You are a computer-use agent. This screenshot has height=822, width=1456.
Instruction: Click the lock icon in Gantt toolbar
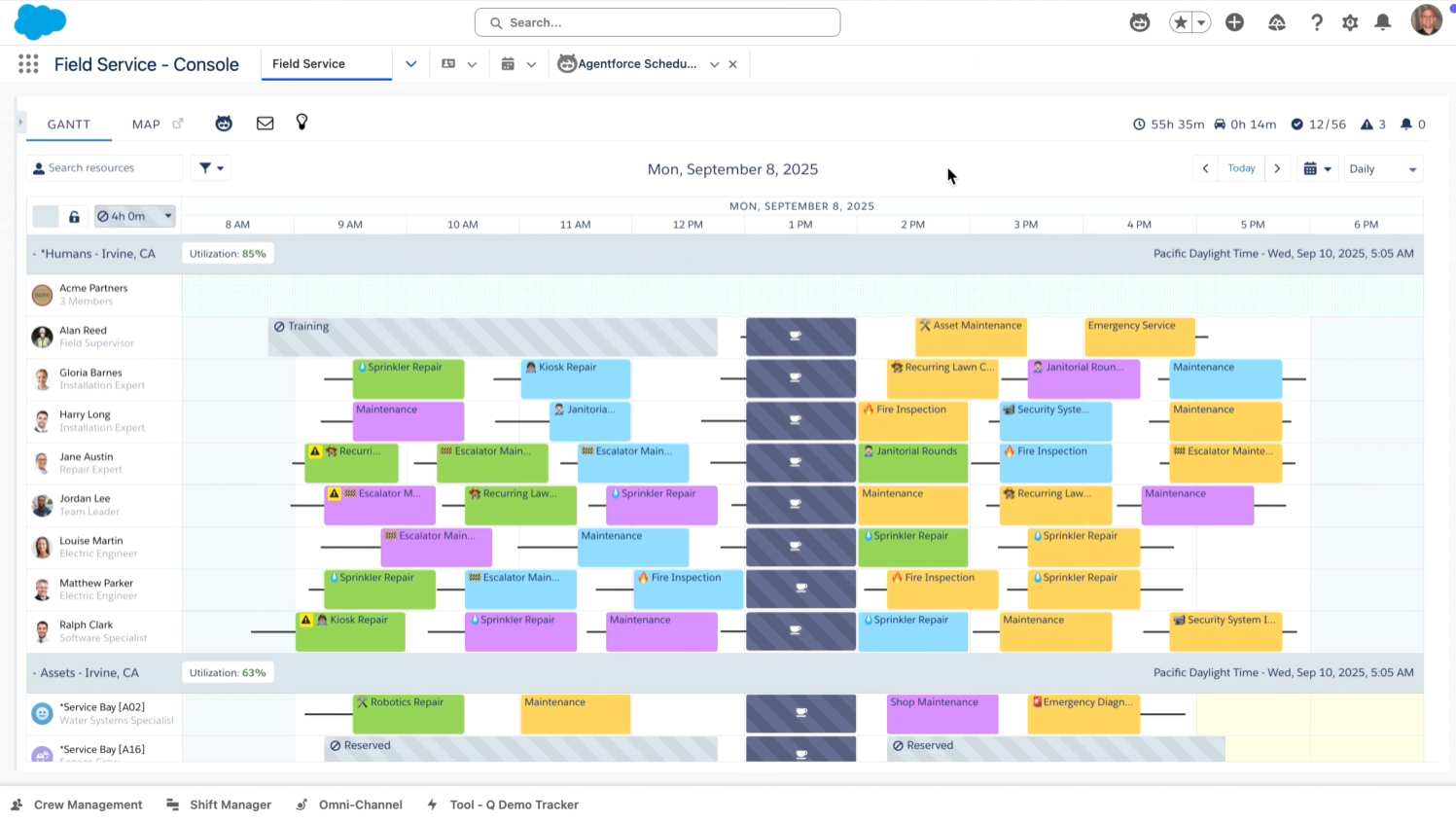(74, 216)
